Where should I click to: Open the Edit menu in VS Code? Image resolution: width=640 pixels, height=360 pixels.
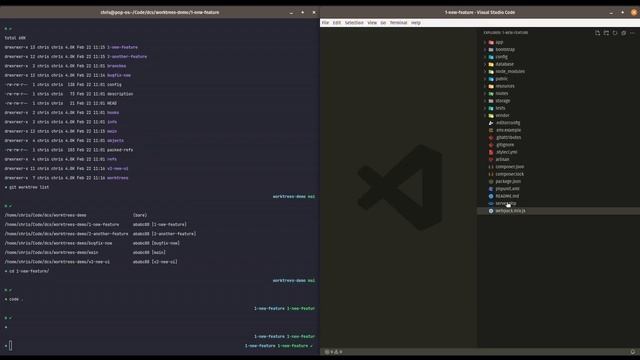click(337, 23)
